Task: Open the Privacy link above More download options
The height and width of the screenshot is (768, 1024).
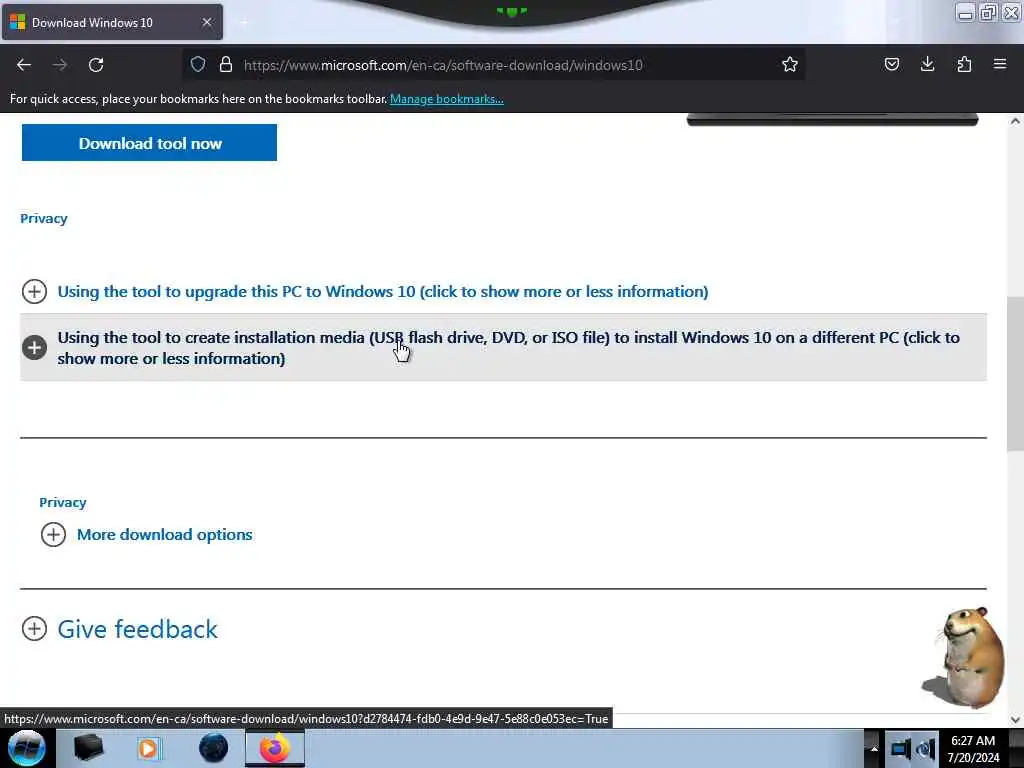Action: [63, 502]
